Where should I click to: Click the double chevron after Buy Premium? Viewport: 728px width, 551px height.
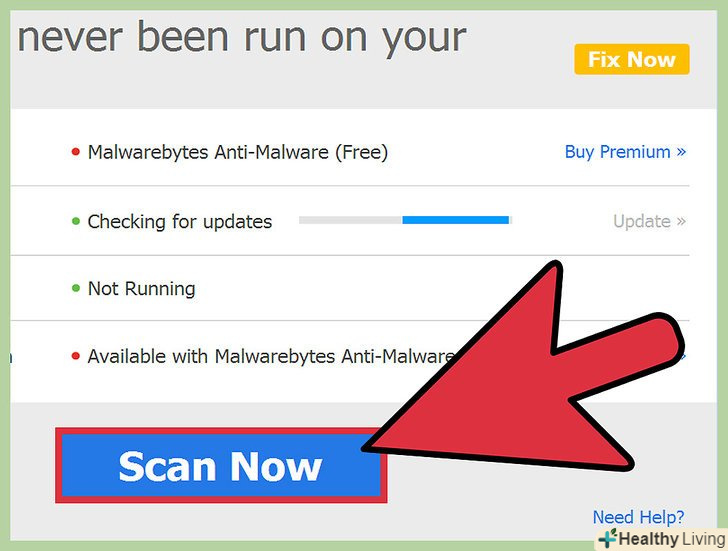coord(681,152)
